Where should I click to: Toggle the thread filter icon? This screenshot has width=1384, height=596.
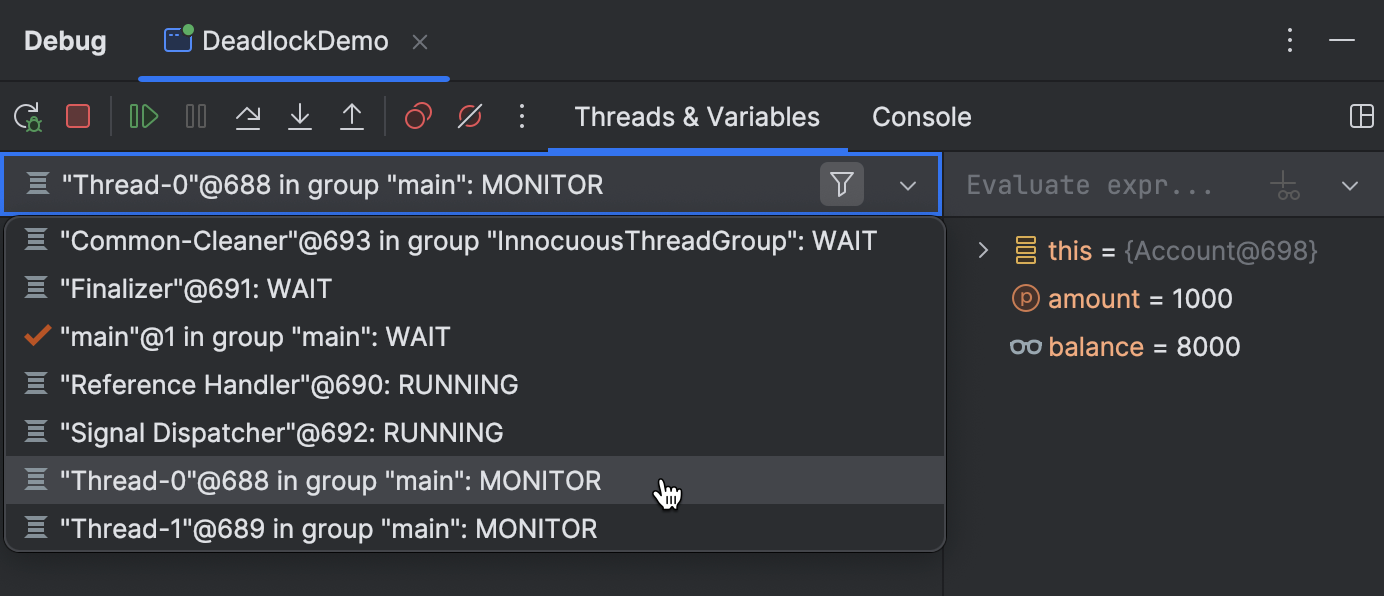click(842, 185)
